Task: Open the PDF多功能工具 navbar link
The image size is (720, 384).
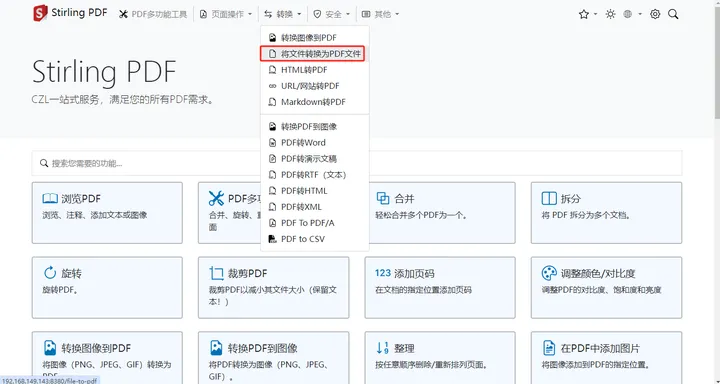Action: click(x=153, y=14)
